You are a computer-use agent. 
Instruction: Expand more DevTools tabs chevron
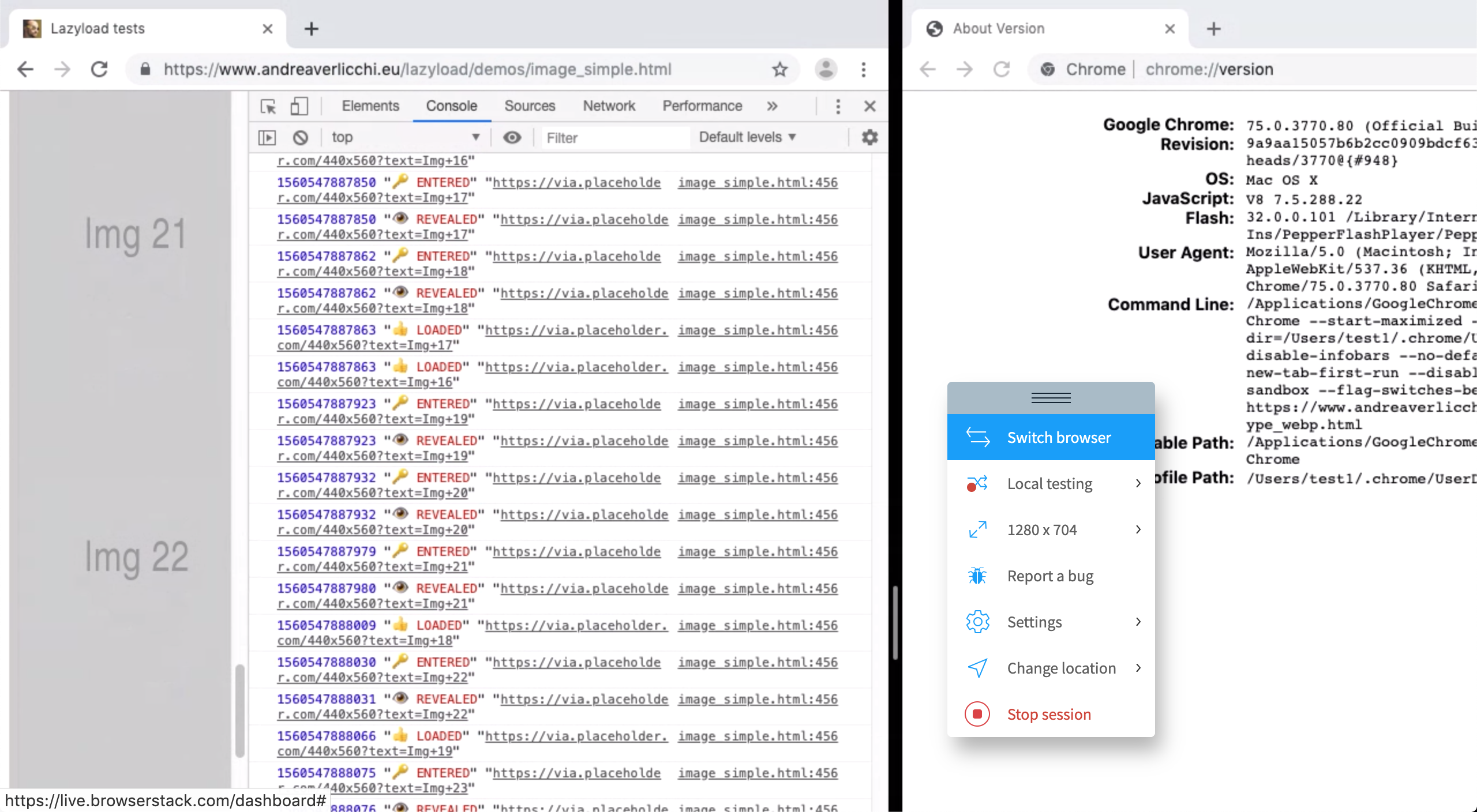tap(772, 106)
